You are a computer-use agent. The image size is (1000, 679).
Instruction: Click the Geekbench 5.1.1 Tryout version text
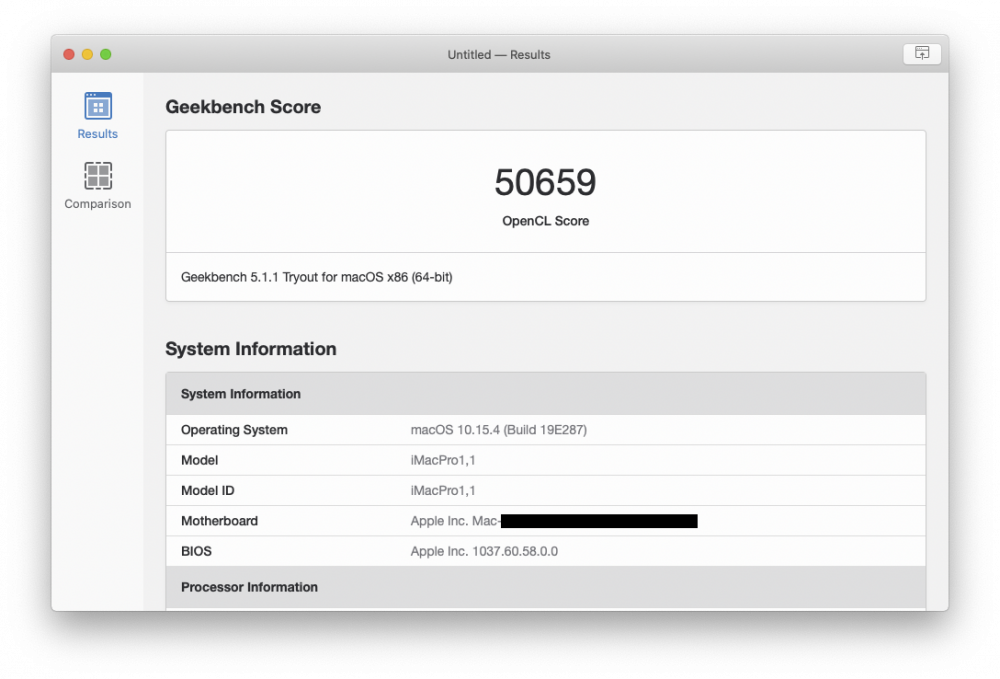pos(316,277)
